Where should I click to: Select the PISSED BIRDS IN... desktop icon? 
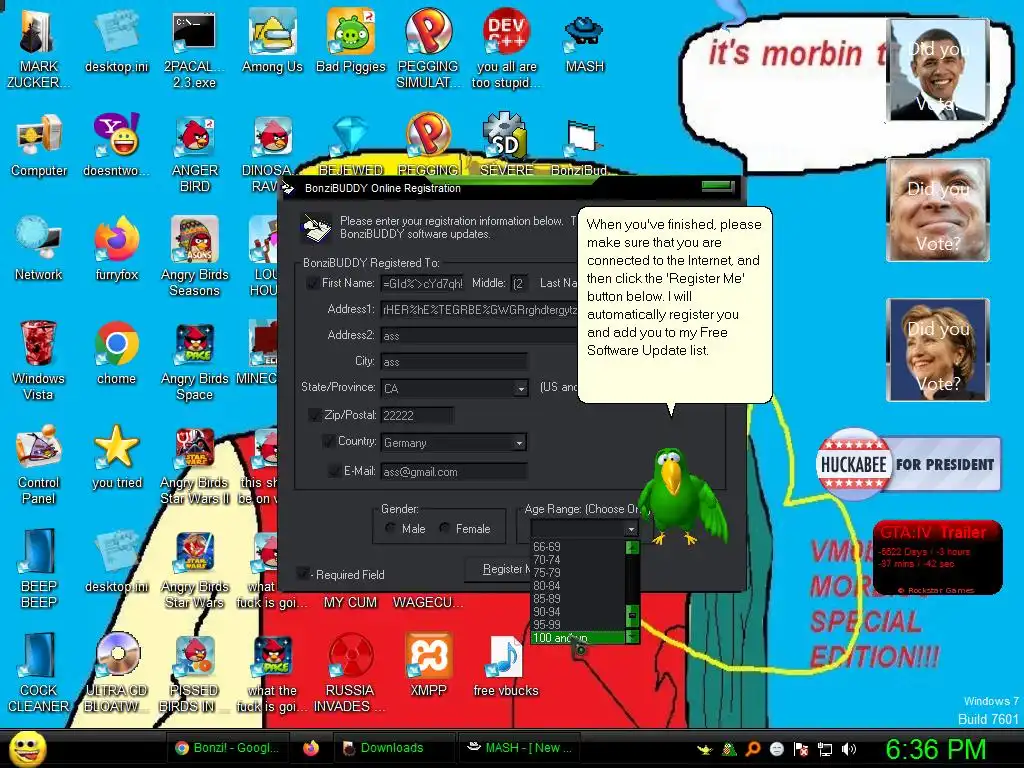[195, 672]
